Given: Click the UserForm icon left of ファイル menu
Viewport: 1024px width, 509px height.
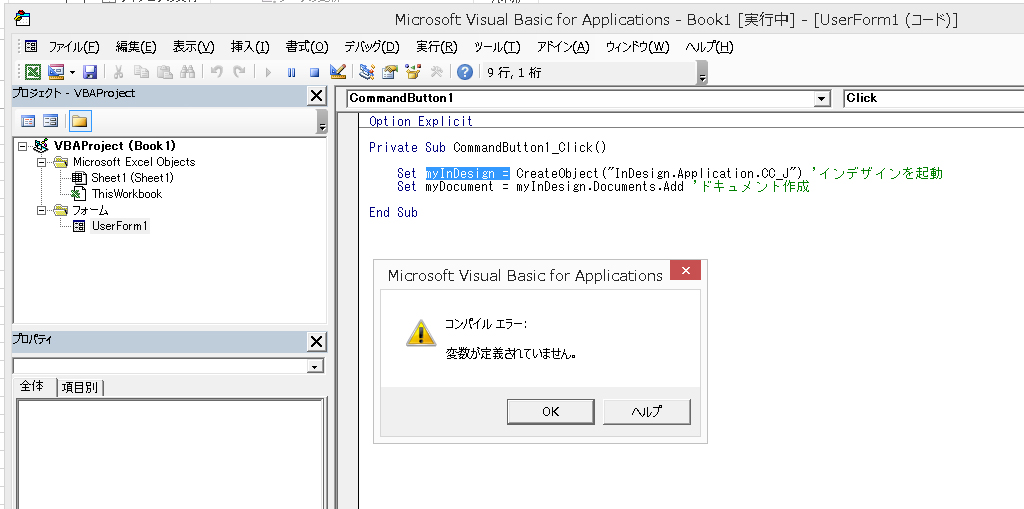Looking at the screenshot, I should [31, 47].
